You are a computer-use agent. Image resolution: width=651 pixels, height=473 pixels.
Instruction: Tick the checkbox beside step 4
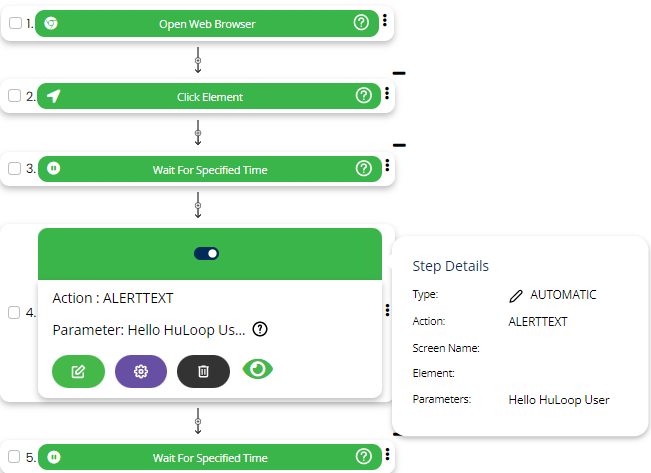coord(14,312)
